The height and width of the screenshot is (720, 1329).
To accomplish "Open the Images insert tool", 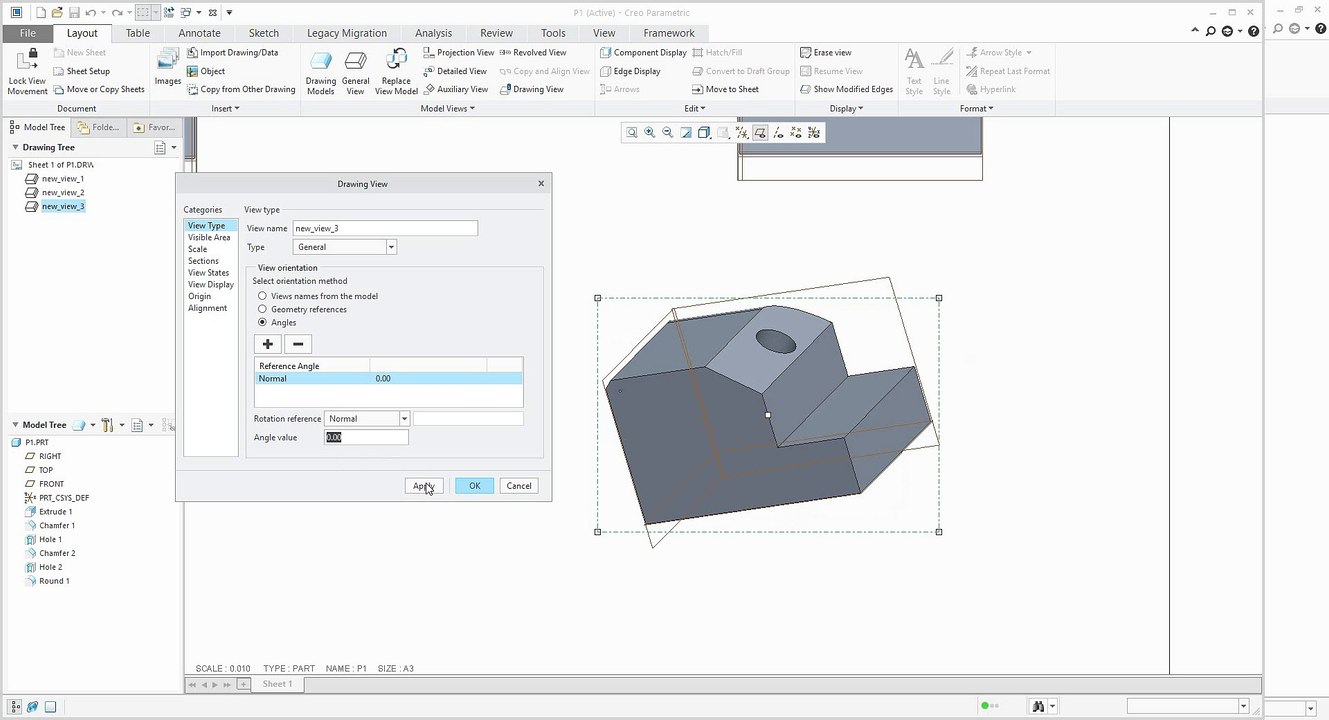I will [x=168, y=69].
